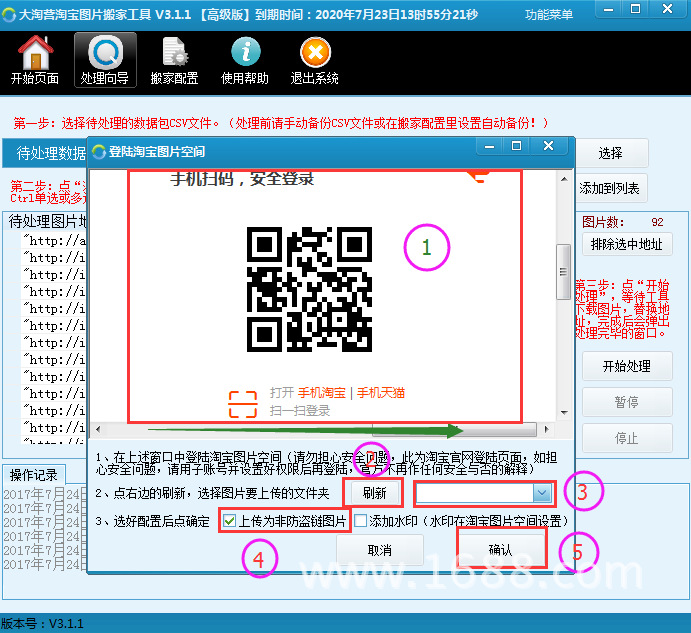Click the vertical scrollbar thumb in login pane
Screen dimensions: 691x633
click(563, 272)
